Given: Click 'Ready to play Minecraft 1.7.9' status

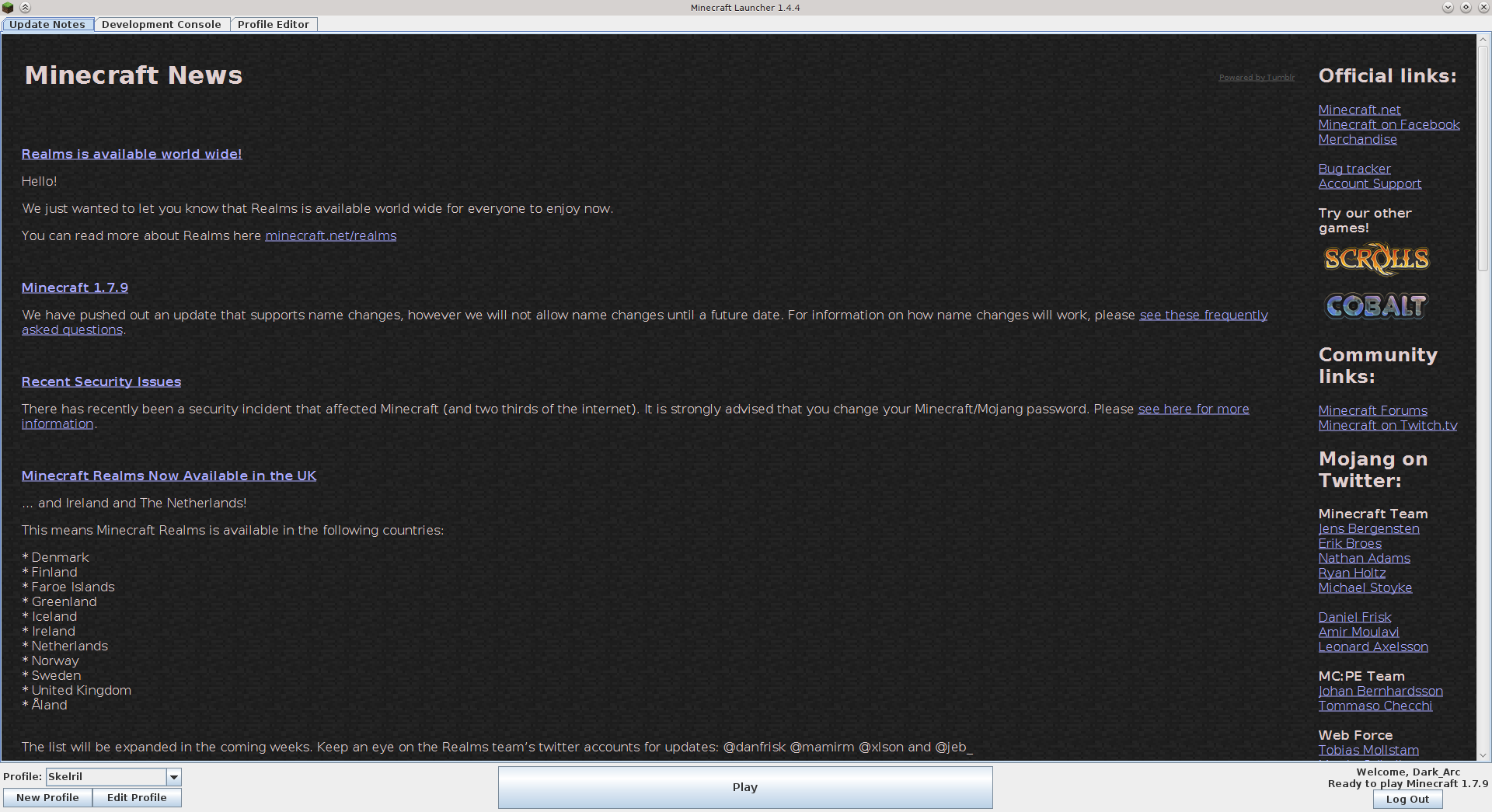Looking at the screenshot, I should click(x=1408, y=784).
